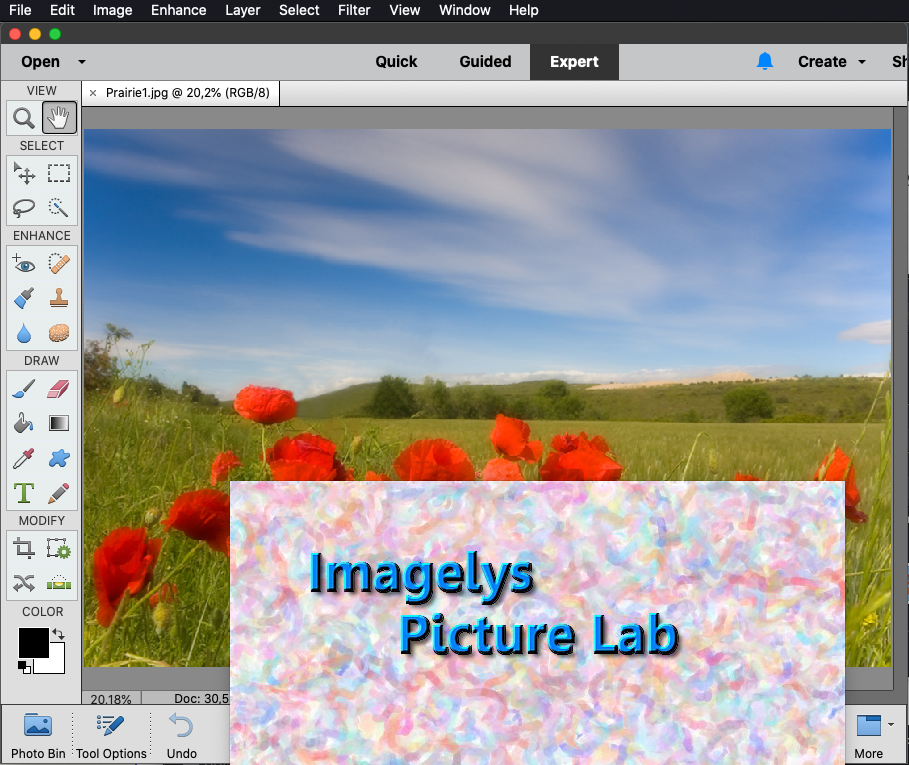Expand the Create dropdown arrow
The width and height of the screenshot is (909, 765).
(x=862, y=61)
